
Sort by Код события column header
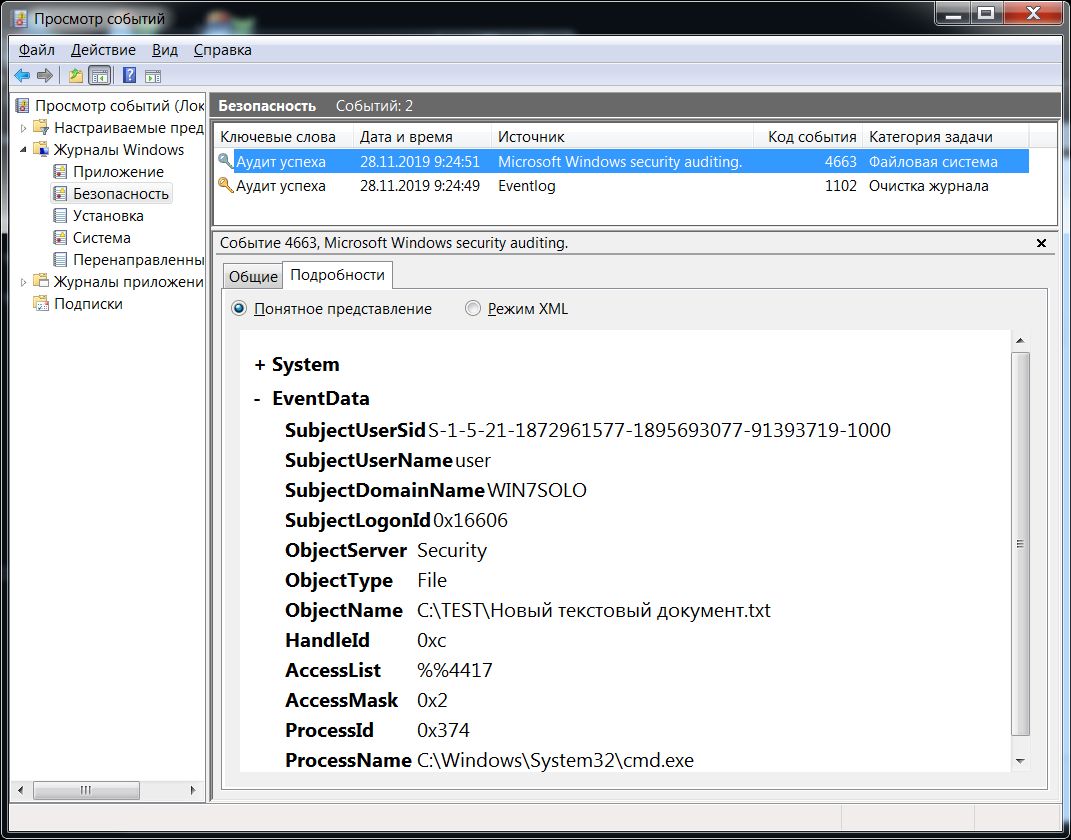(x=808, y=137)
